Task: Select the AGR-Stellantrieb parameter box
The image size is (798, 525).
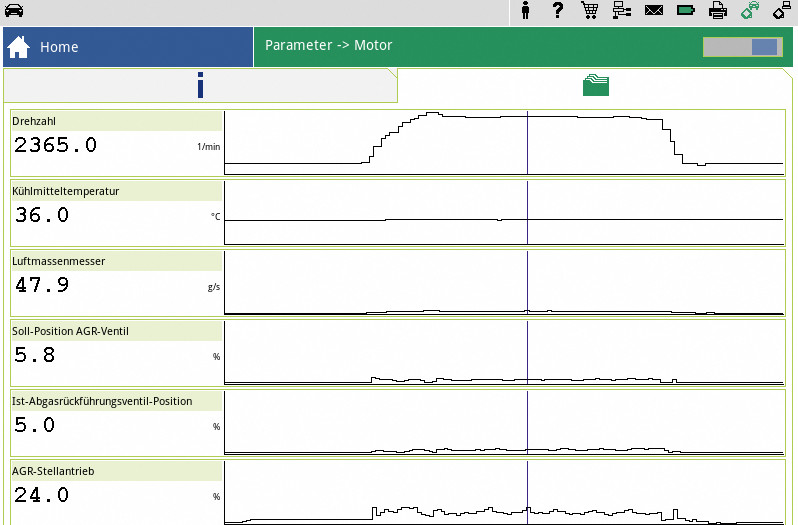Action: [116, 491]
